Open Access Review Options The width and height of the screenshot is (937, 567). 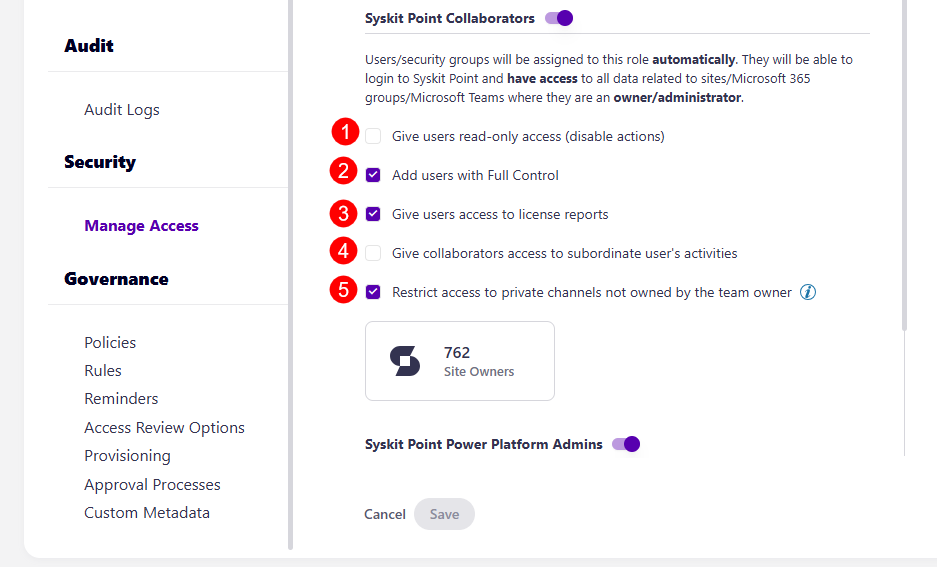pyautogui.click(x=164, y=427)
